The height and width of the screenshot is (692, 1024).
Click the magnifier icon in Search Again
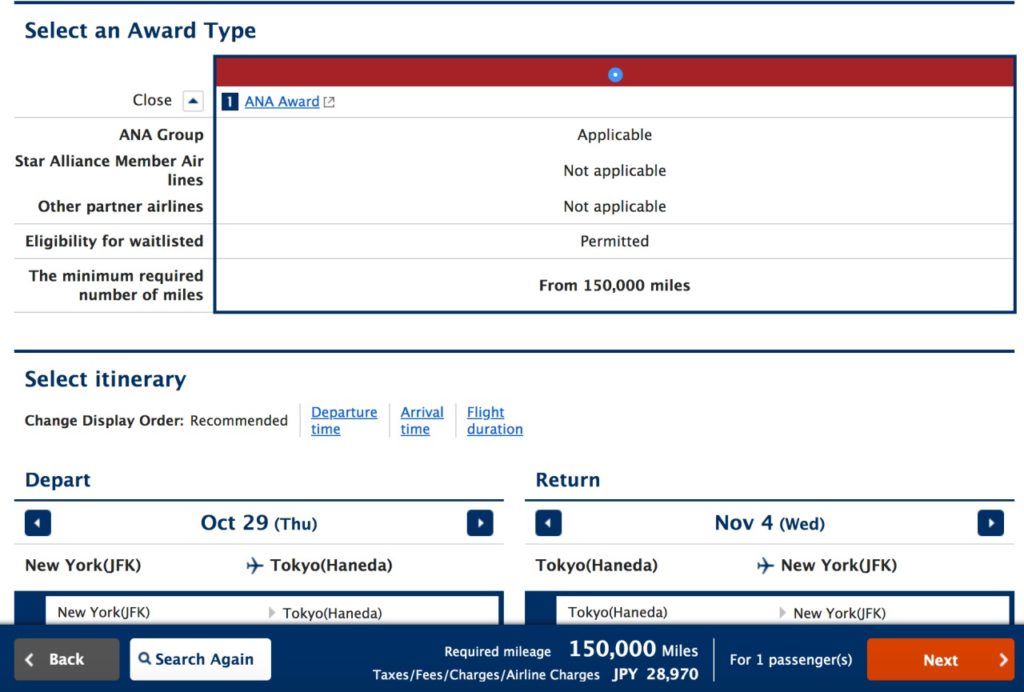coord(144,659)
